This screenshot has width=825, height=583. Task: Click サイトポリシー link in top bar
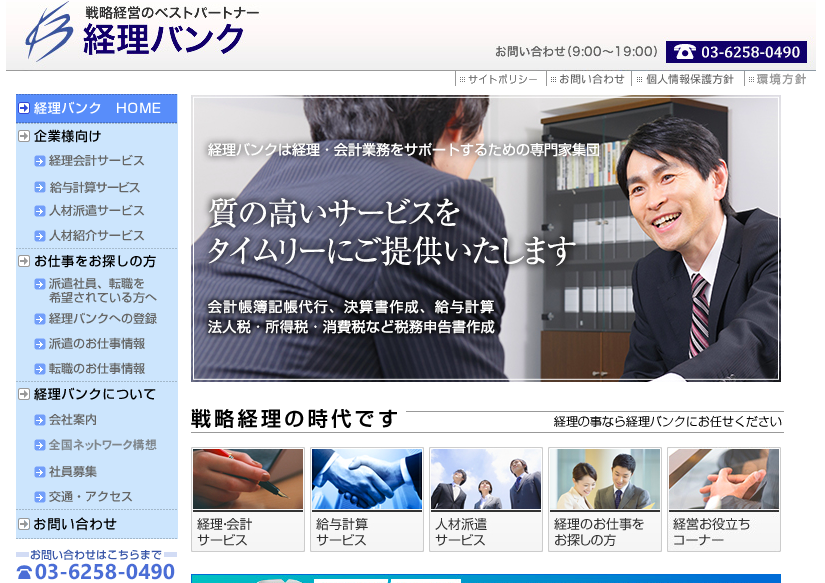pyautogui.click(x=502, y=80)
